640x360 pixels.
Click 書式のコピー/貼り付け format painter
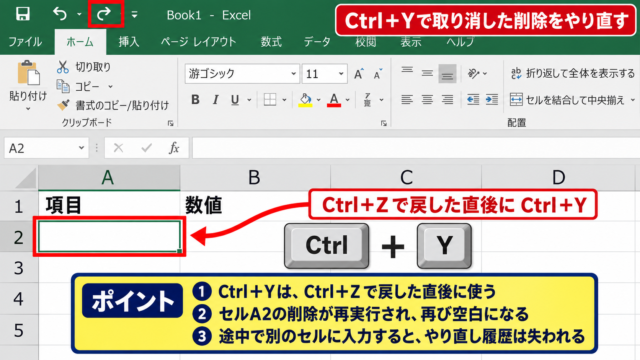113,106
